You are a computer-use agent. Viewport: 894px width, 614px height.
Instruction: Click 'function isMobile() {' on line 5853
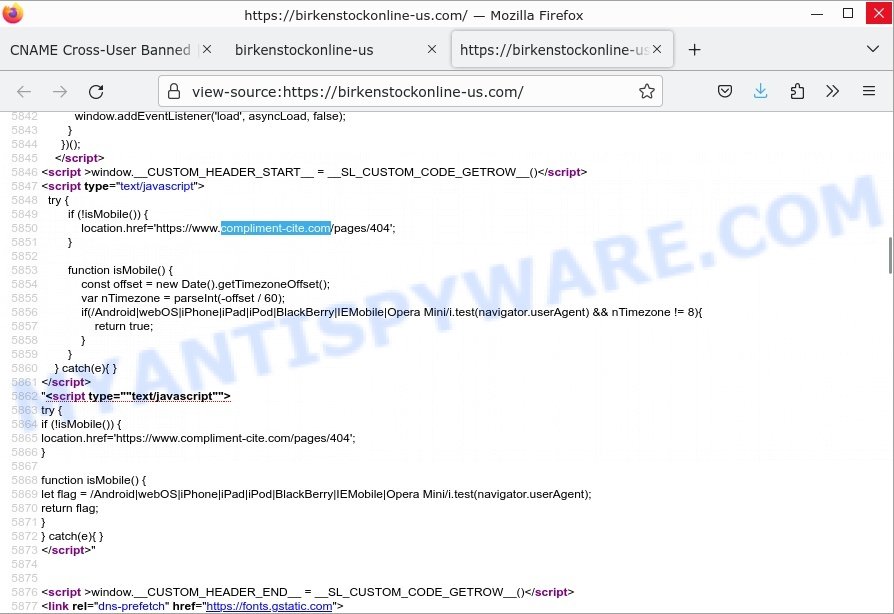click(120, 270)
